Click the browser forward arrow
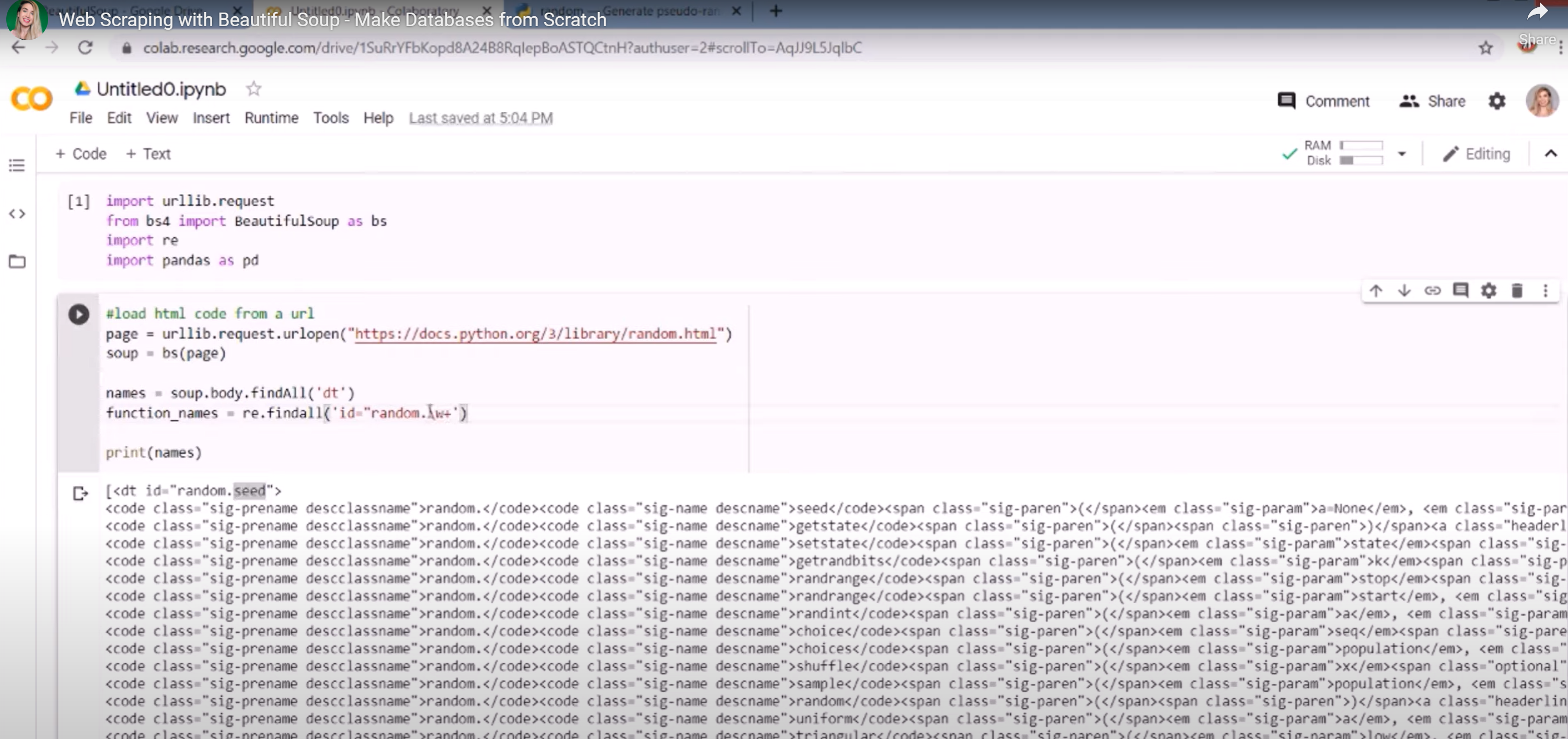This screenshot has height=739, width=1568. [x=52, y=48]
